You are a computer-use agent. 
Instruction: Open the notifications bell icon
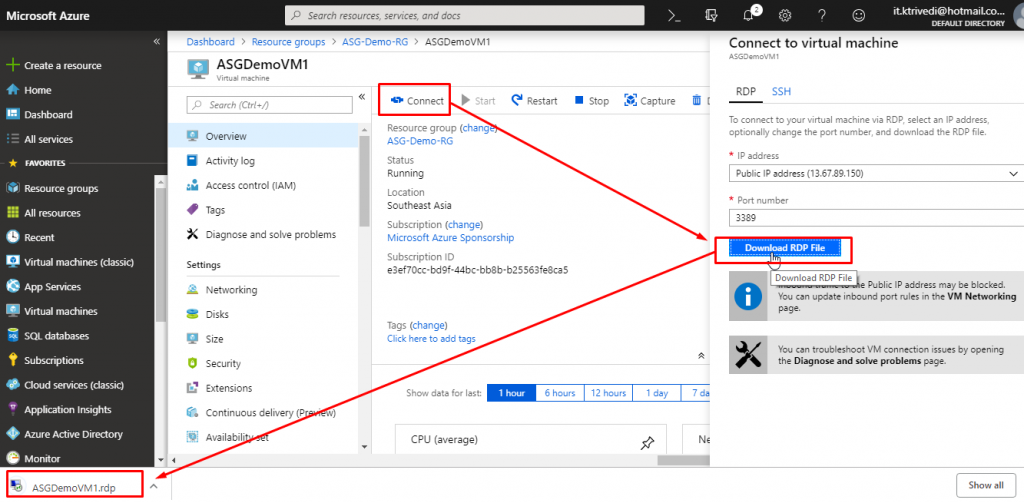(x=747, y=15)
